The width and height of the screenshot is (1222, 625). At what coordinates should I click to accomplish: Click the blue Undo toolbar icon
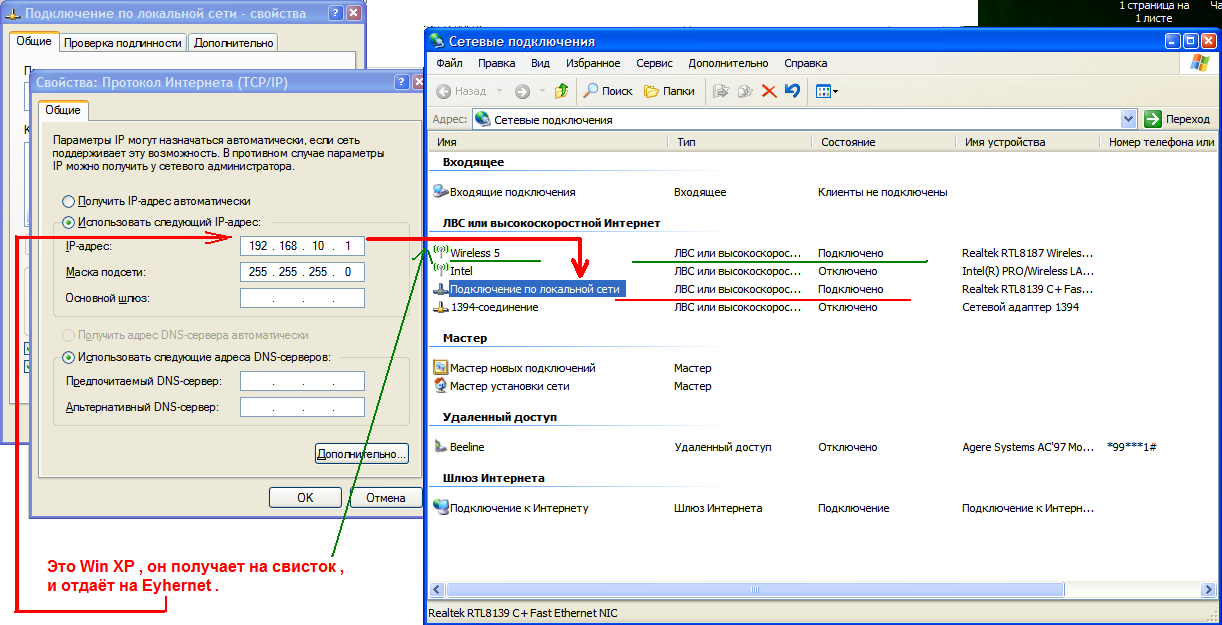[x=792, y=91]
